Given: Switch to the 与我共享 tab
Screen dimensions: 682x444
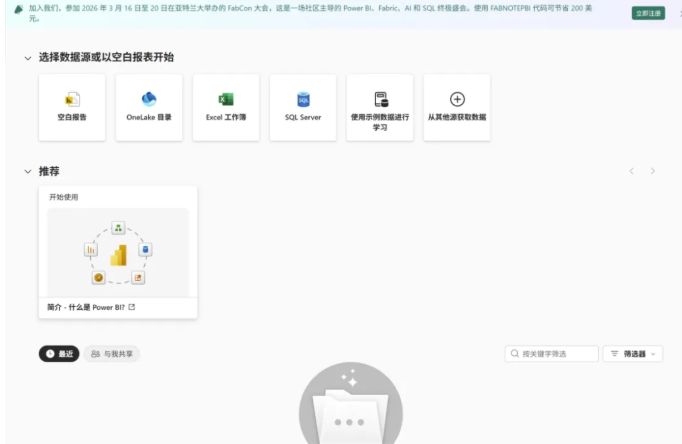Looking at the screenshot, I should click(x=112, y=354).
